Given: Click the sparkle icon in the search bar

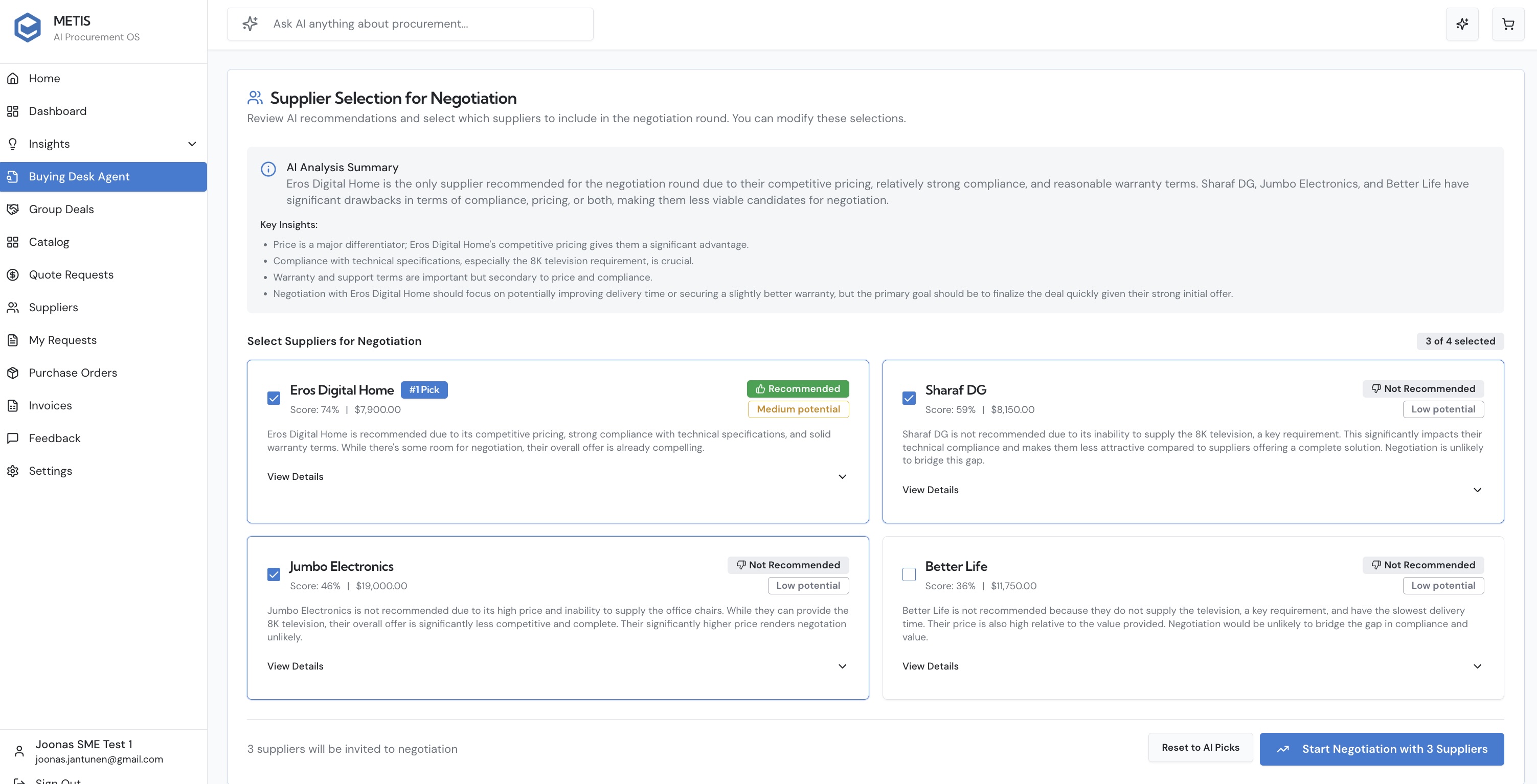Looking at the screenshot, I should pos(250,24).
